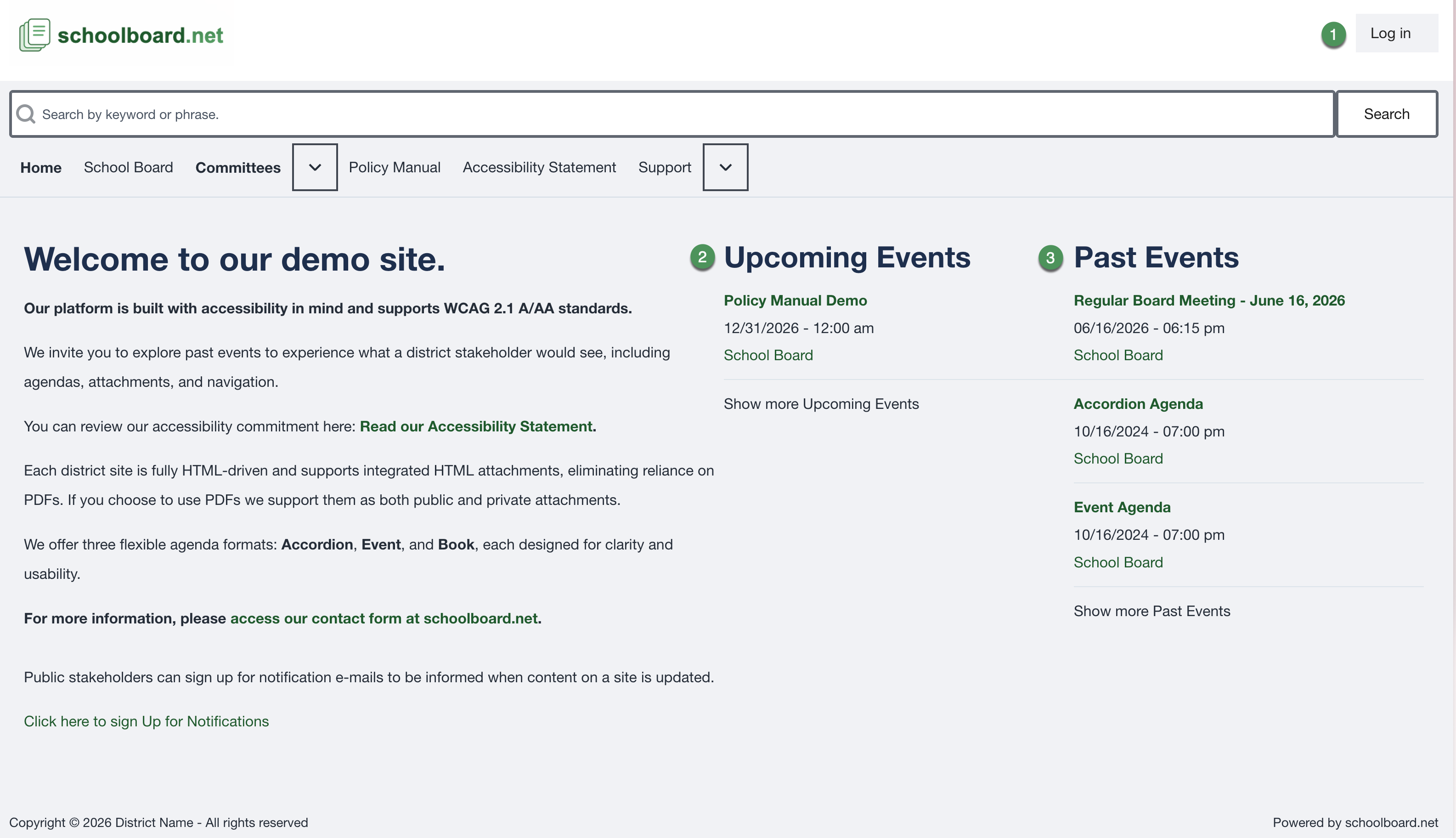1456x838 pixels.
Task: Show more Past Events
Action: pos(1151,611)
